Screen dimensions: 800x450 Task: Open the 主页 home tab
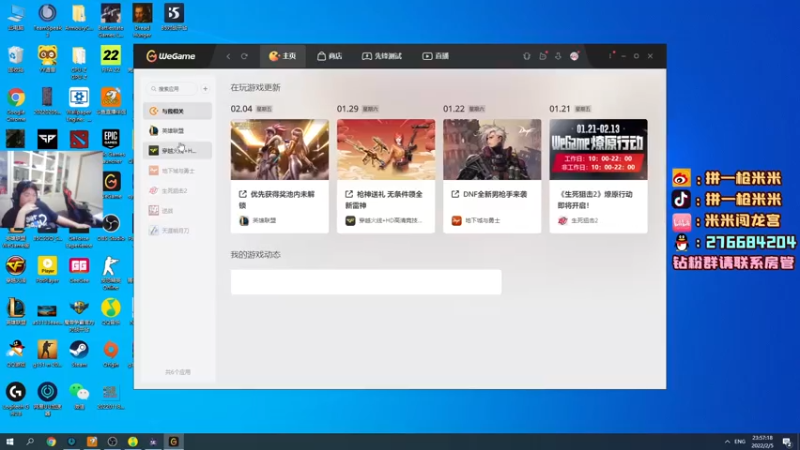[x=283, y=56]
